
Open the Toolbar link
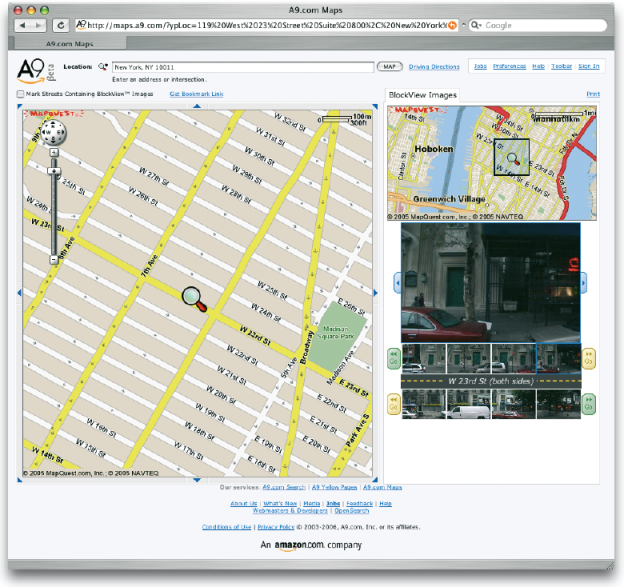(562, 66)
